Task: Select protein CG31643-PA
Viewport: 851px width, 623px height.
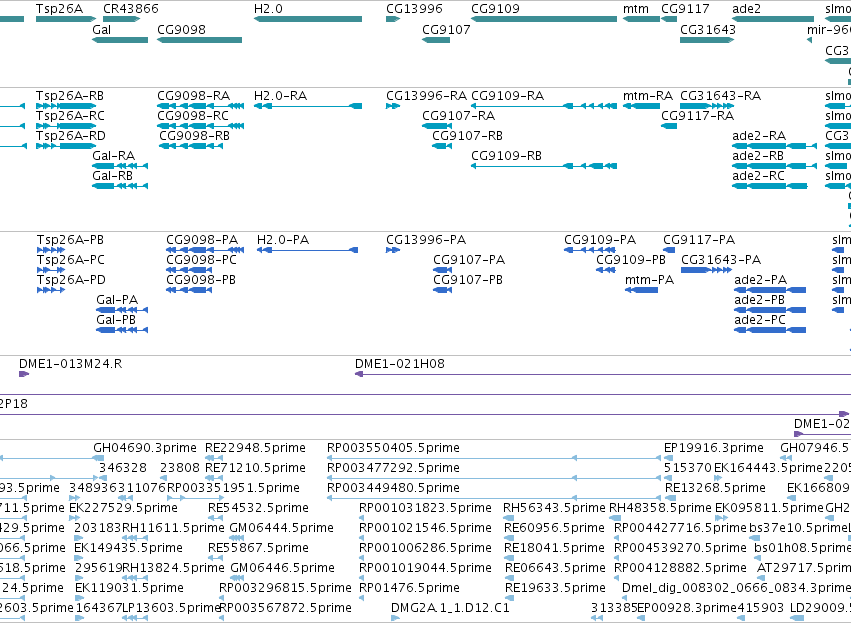Action: click(721, 260)
